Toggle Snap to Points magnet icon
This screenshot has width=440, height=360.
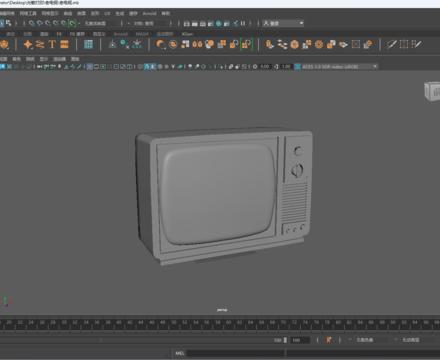pyautogui.click(x=48, y=23)
